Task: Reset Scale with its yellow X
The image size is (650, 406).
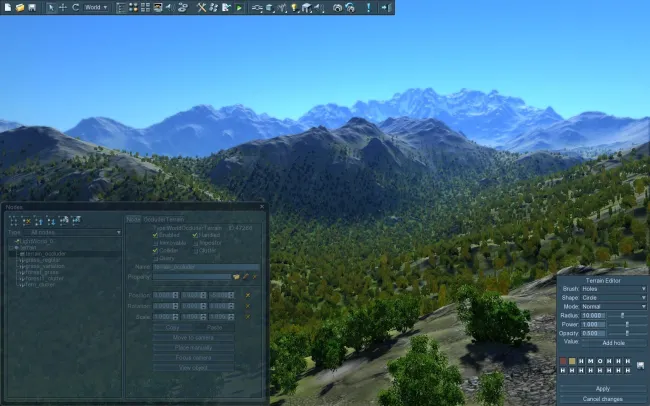Action: (248, 317)
